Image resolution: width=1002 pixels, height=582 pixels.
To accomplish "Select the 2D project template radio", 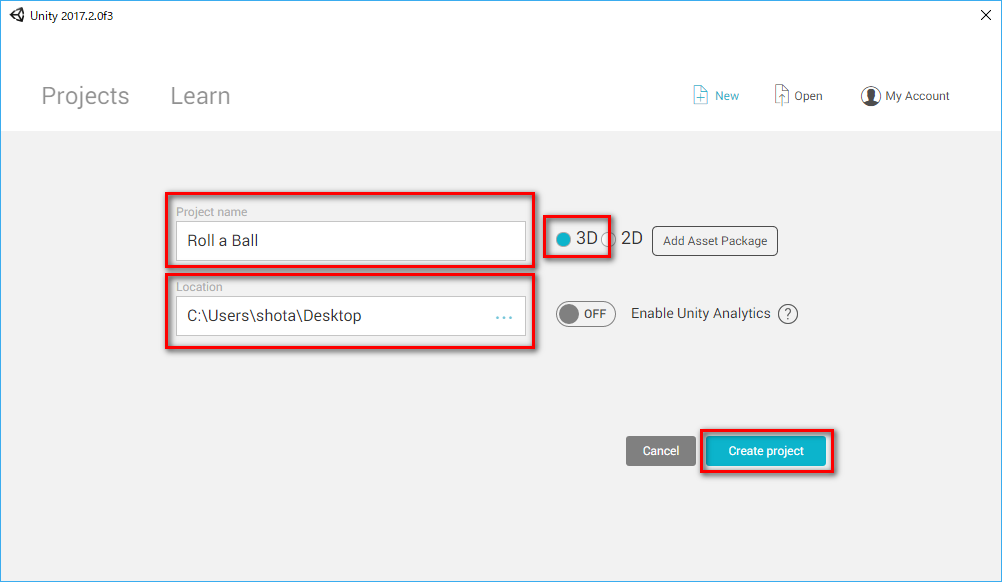I will [x=608, y=240].
